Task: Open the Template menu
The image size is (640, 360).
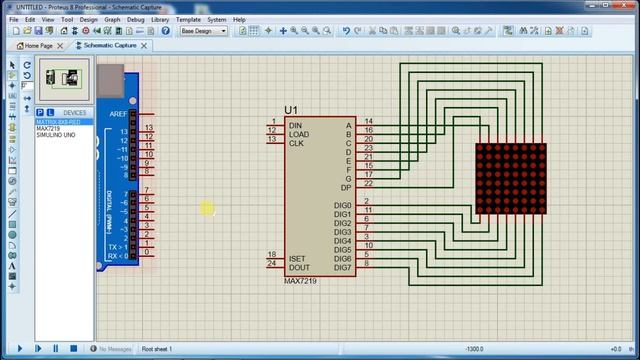Action: tap(188, 20)
